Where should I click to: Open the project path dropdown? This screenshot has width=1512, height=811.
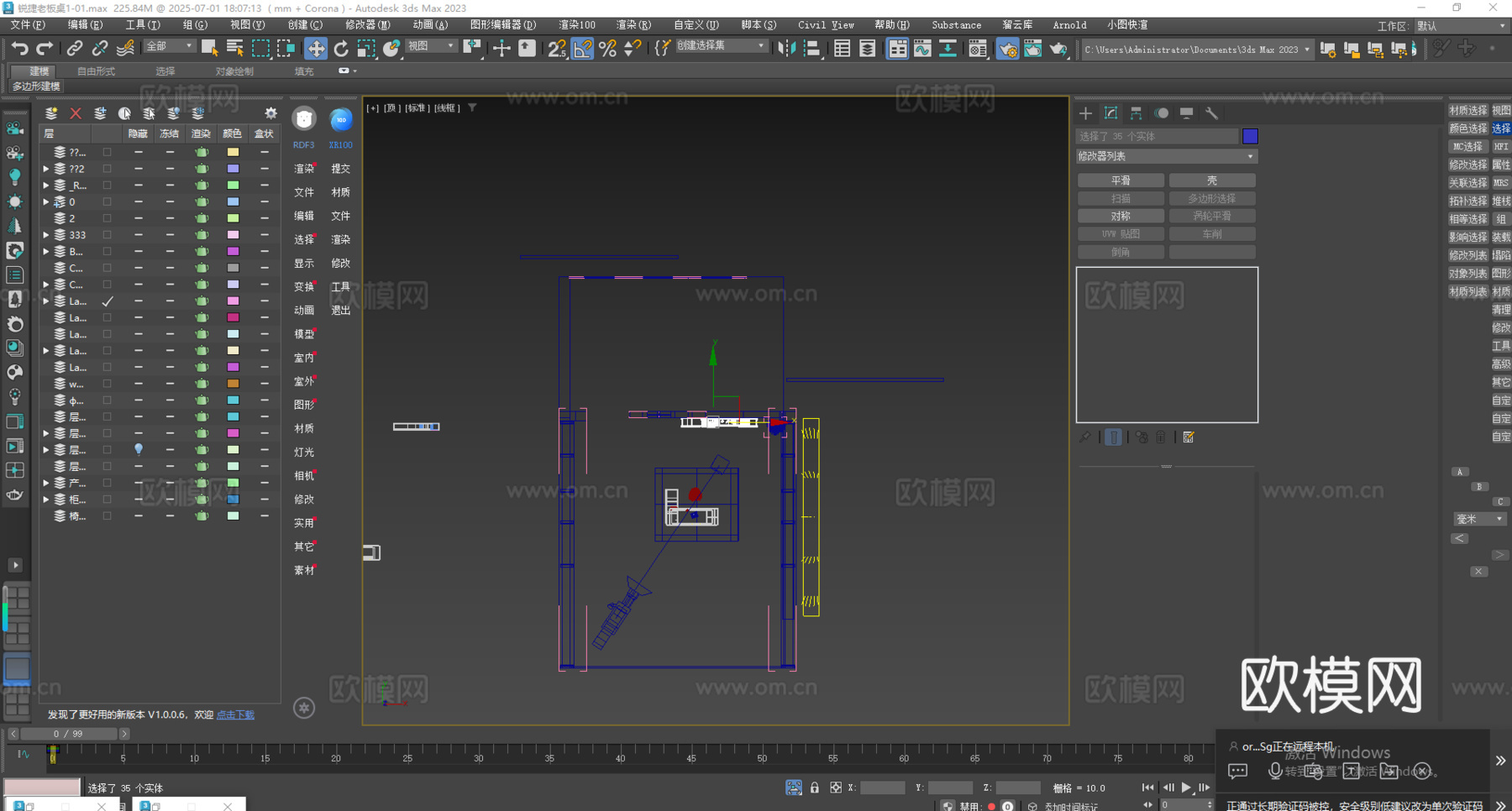(x=1197, y=50)
